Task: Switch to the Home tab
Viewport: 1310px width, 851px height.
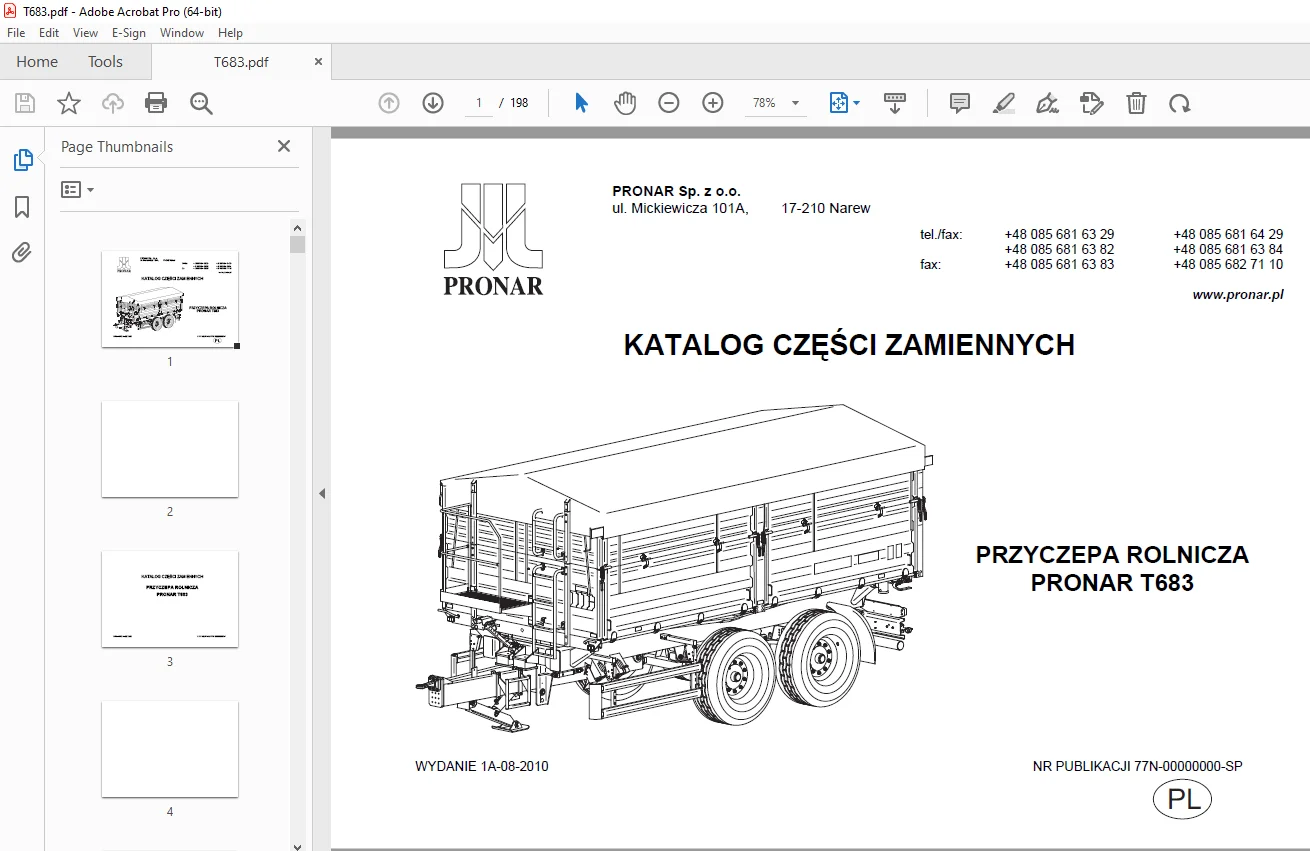Action: [37, 61]
